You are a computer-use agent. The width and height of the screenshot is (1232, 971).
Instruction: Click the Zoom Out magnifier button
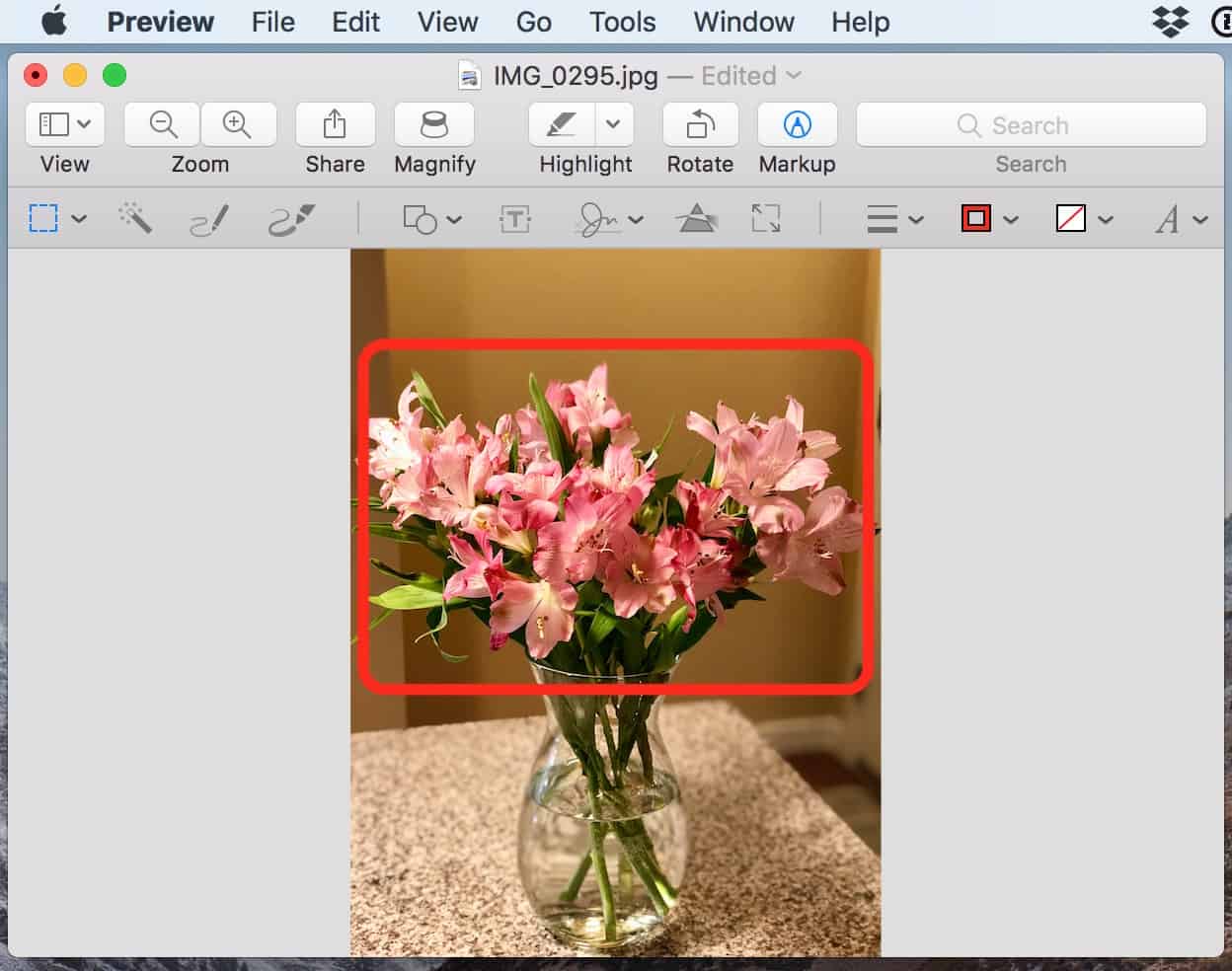pos(163,124)
